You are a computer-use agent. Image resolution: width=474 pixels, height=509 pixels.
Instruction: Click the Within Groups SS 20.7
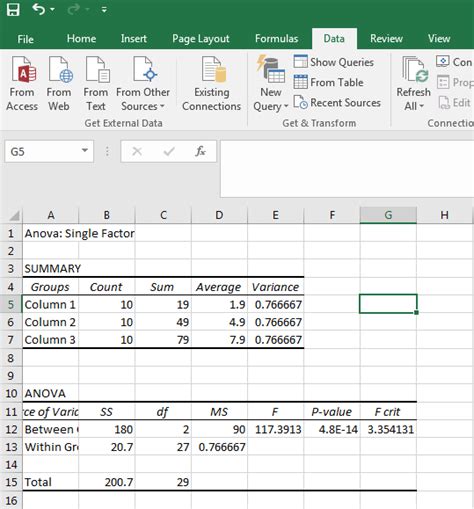pos(107,447)
